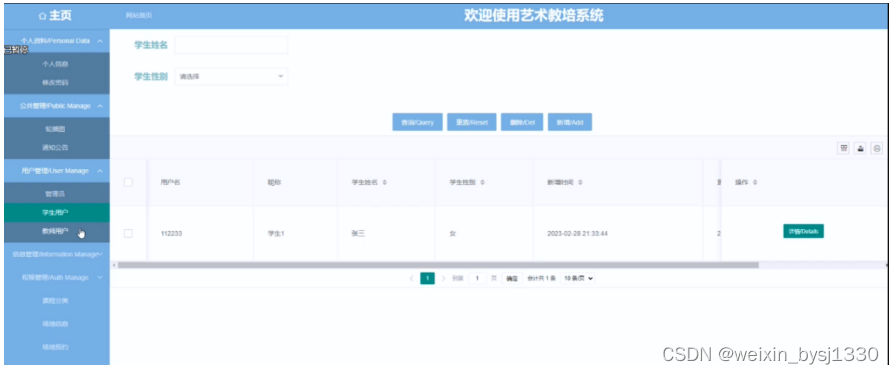
Task: Sort by the 学生性别 column arrows
Action: click(x=482, y=182)
